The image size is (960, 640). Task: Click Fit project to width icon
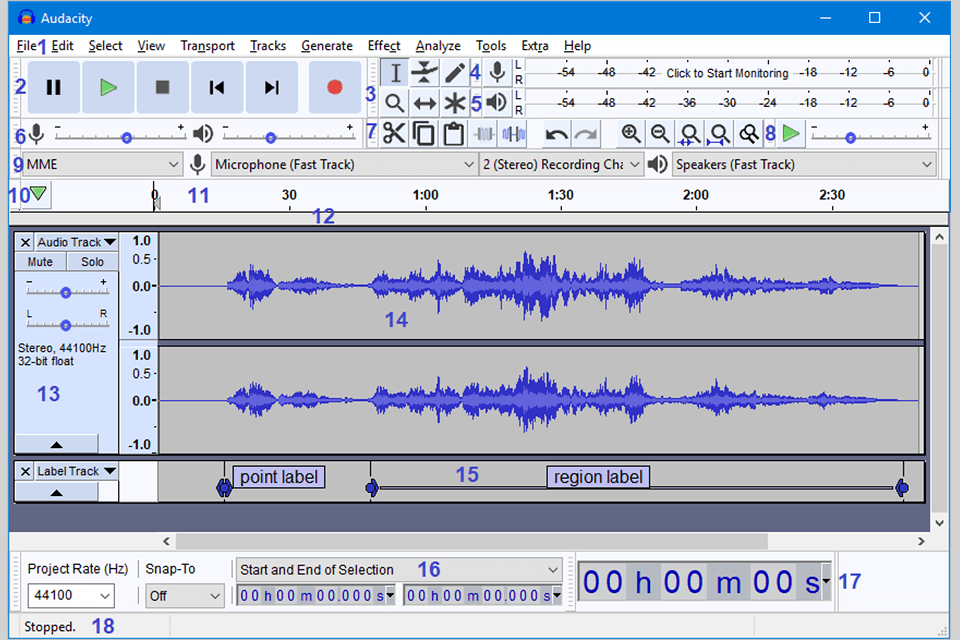[719, 134]
